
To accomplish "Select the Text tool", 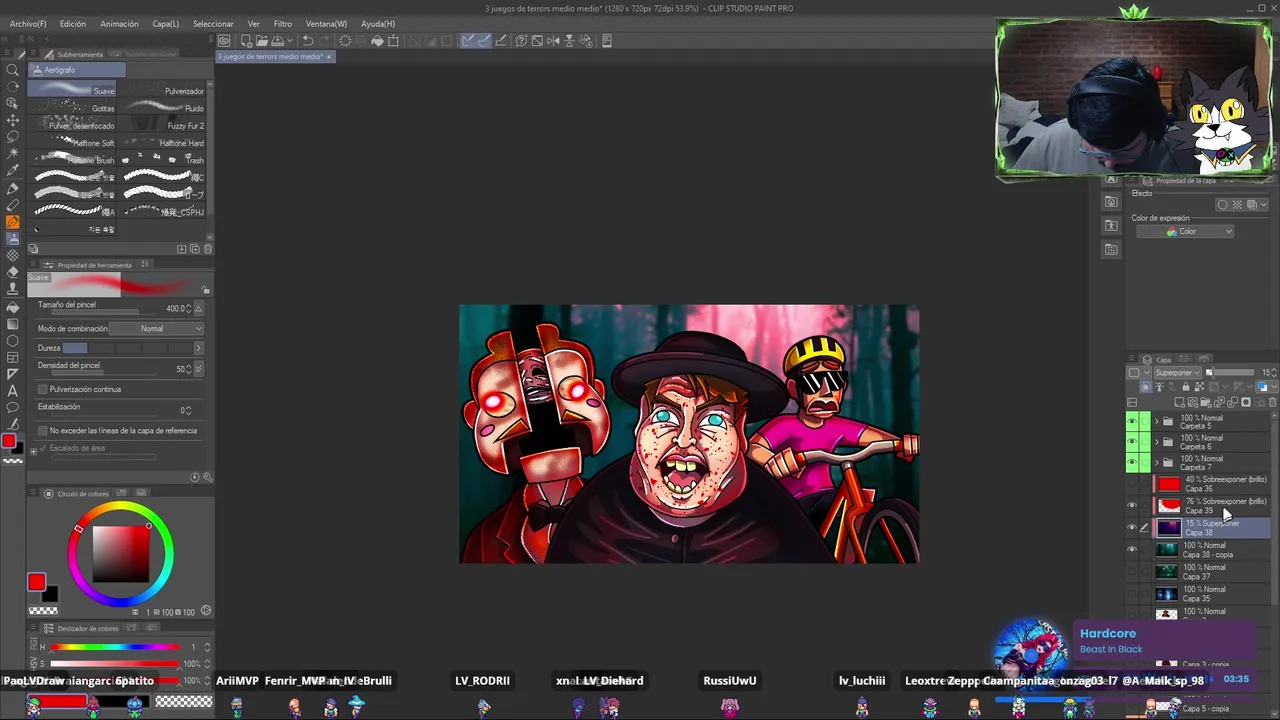I will pyautogui.click(x=13, y=391).
